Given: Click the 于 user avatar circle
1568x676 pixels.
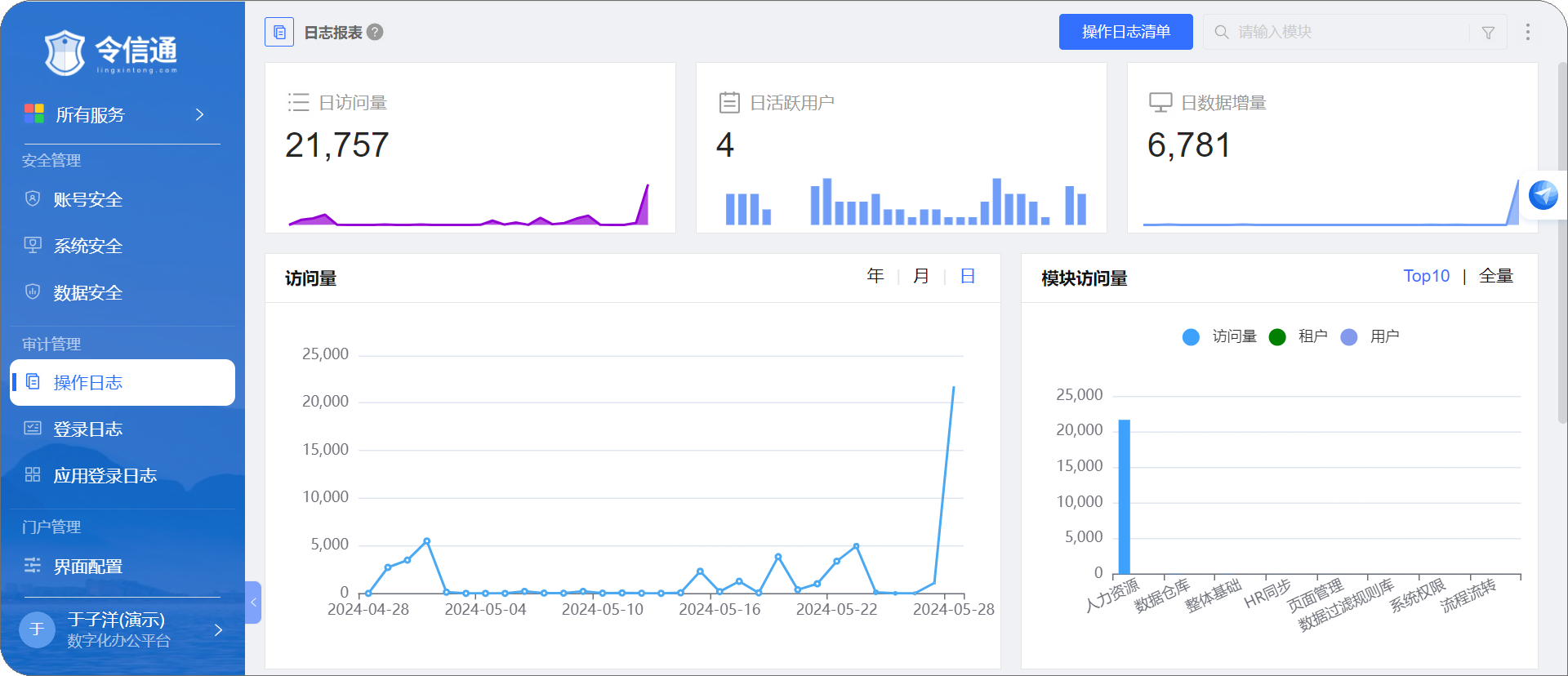Looking at the screenshot, I should [37, 629].
